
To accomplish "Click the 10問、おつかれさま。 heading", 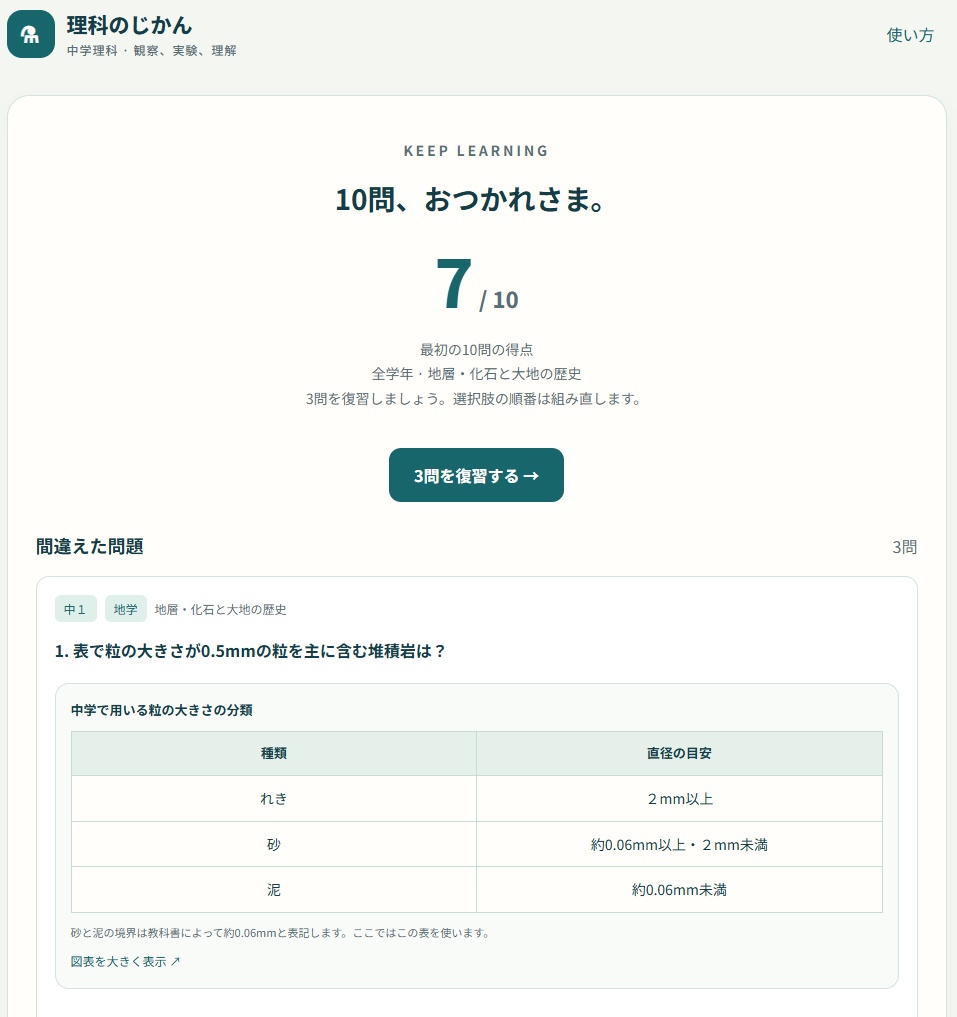I will tap(471, 198).
